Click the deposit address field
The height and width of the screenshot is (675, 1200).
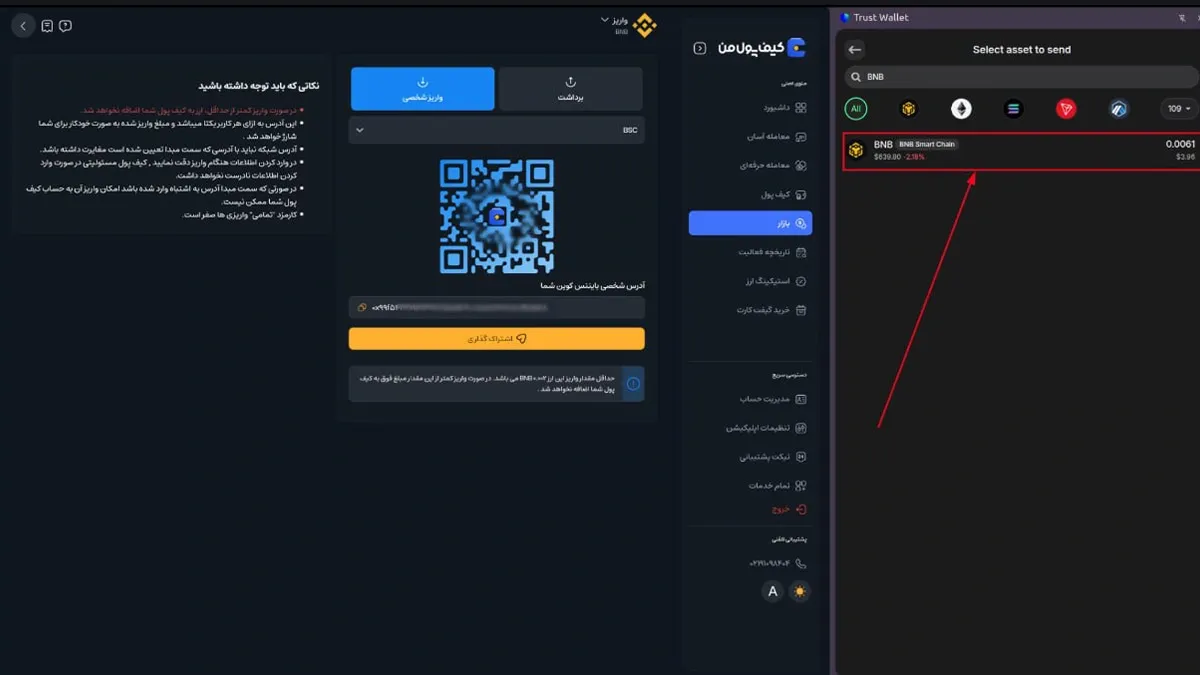496,308
